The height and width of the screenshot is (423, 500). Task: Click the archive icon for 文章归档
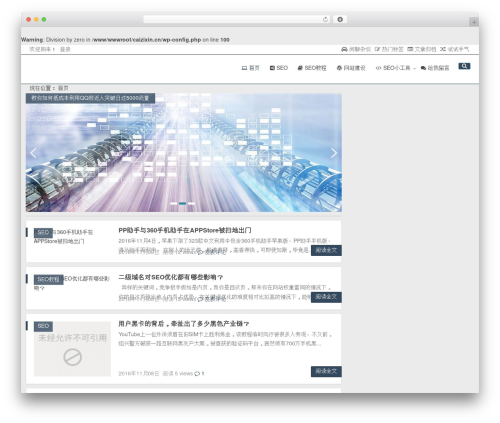click(x=410, y=49)
